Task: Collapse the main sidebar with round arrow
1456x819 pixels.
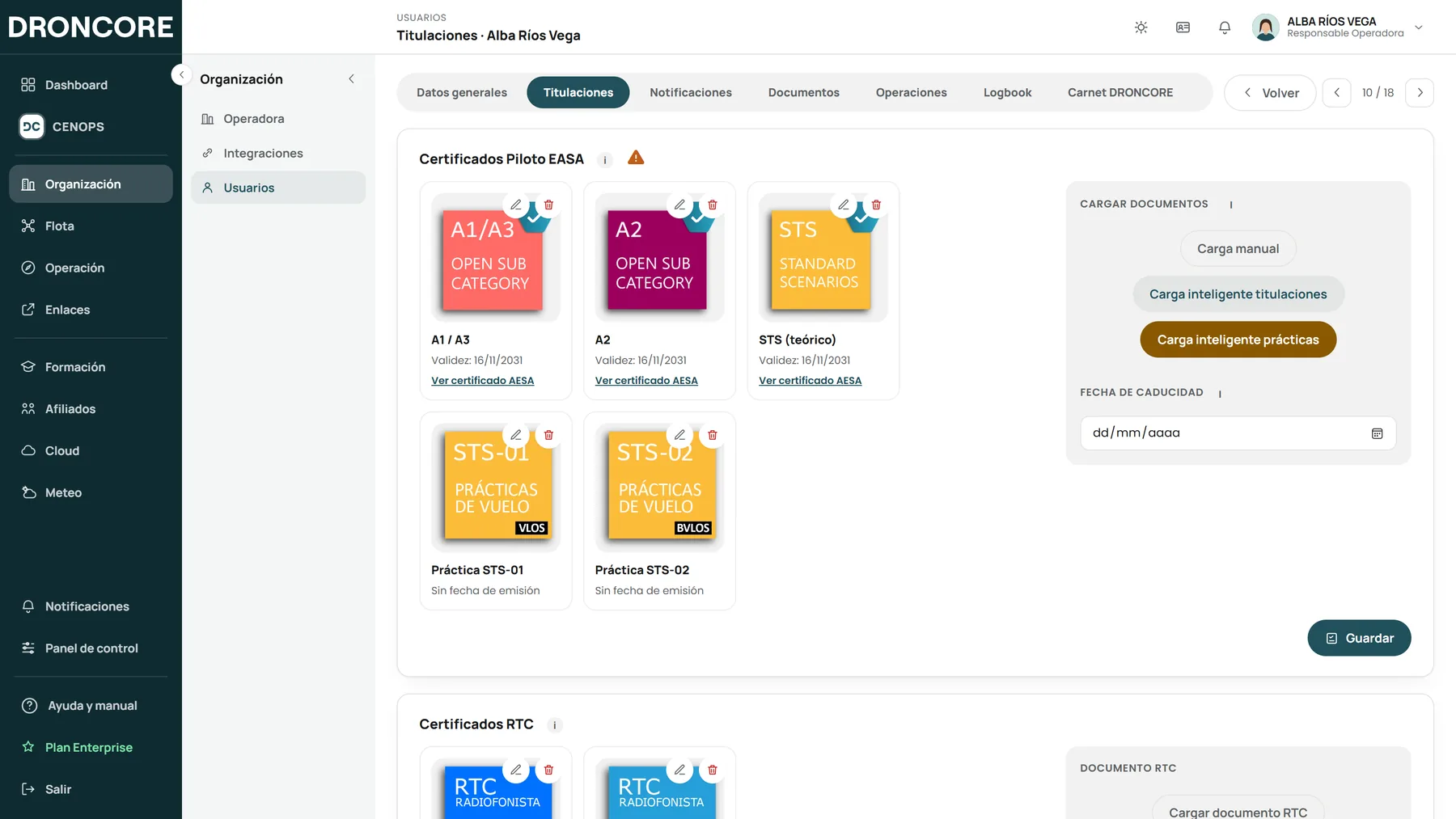Action: 181,74
